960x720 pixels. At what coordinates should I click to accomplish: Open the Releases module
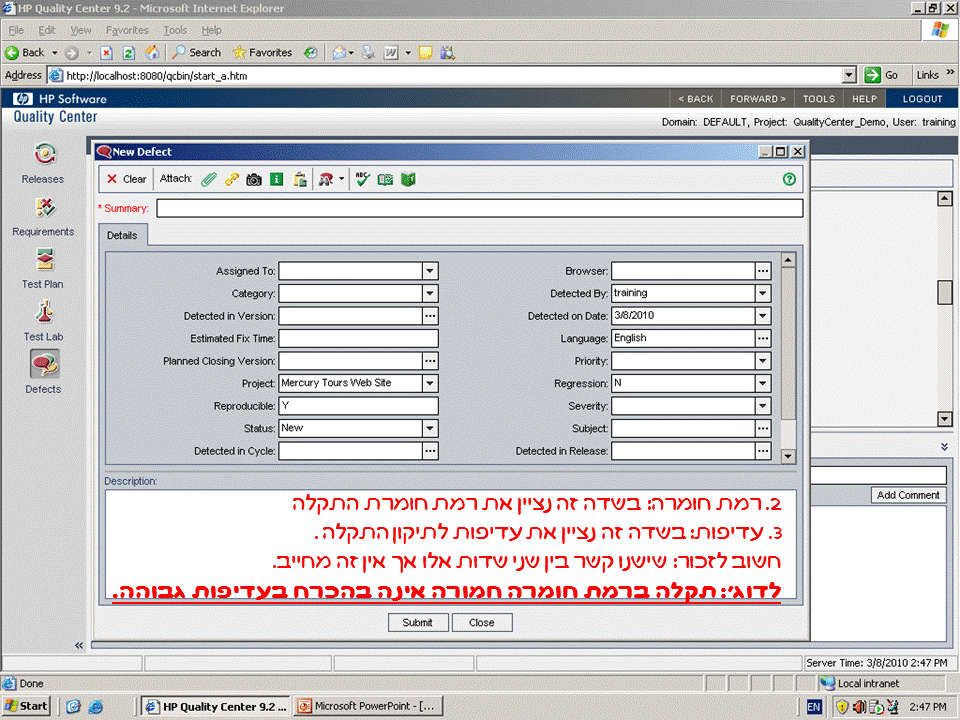(x=43, y=163)
